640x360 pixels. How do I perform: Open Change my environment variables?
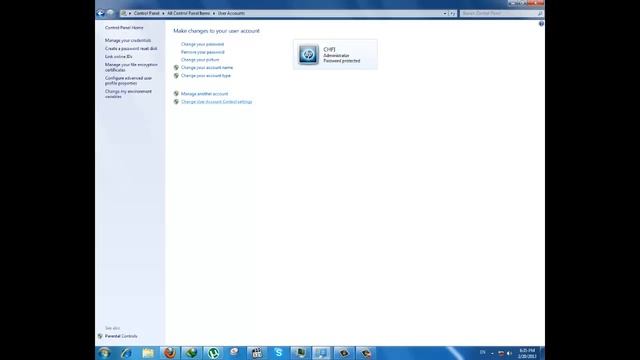(128, 94)
